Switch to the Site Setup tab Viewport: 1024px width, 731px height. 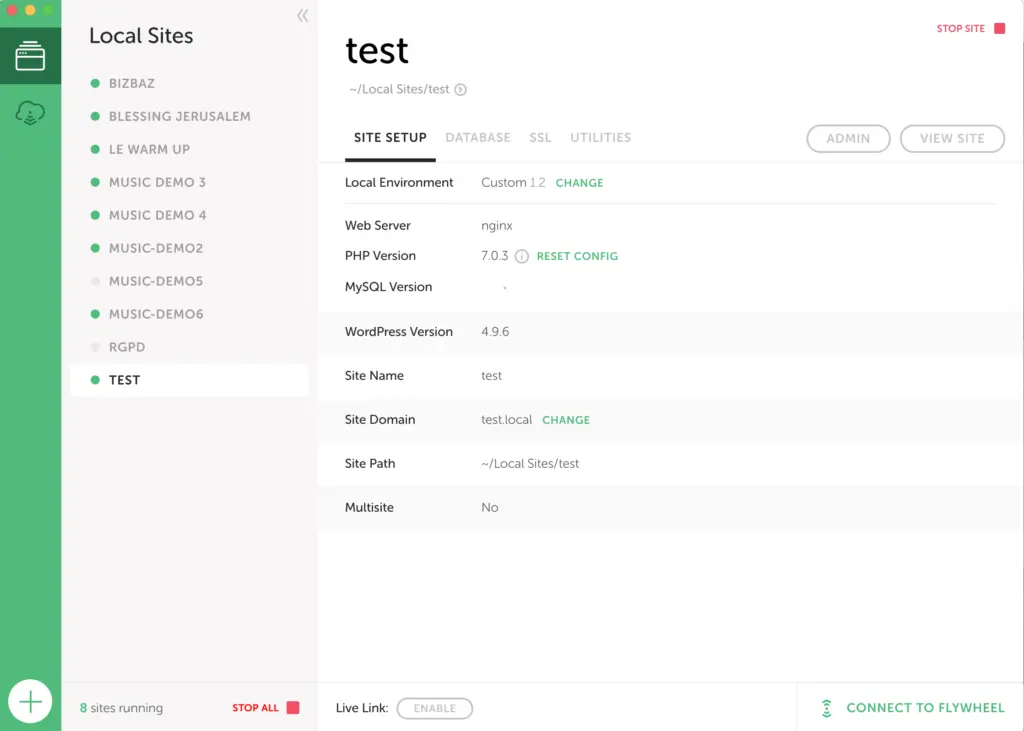(390, 138)
